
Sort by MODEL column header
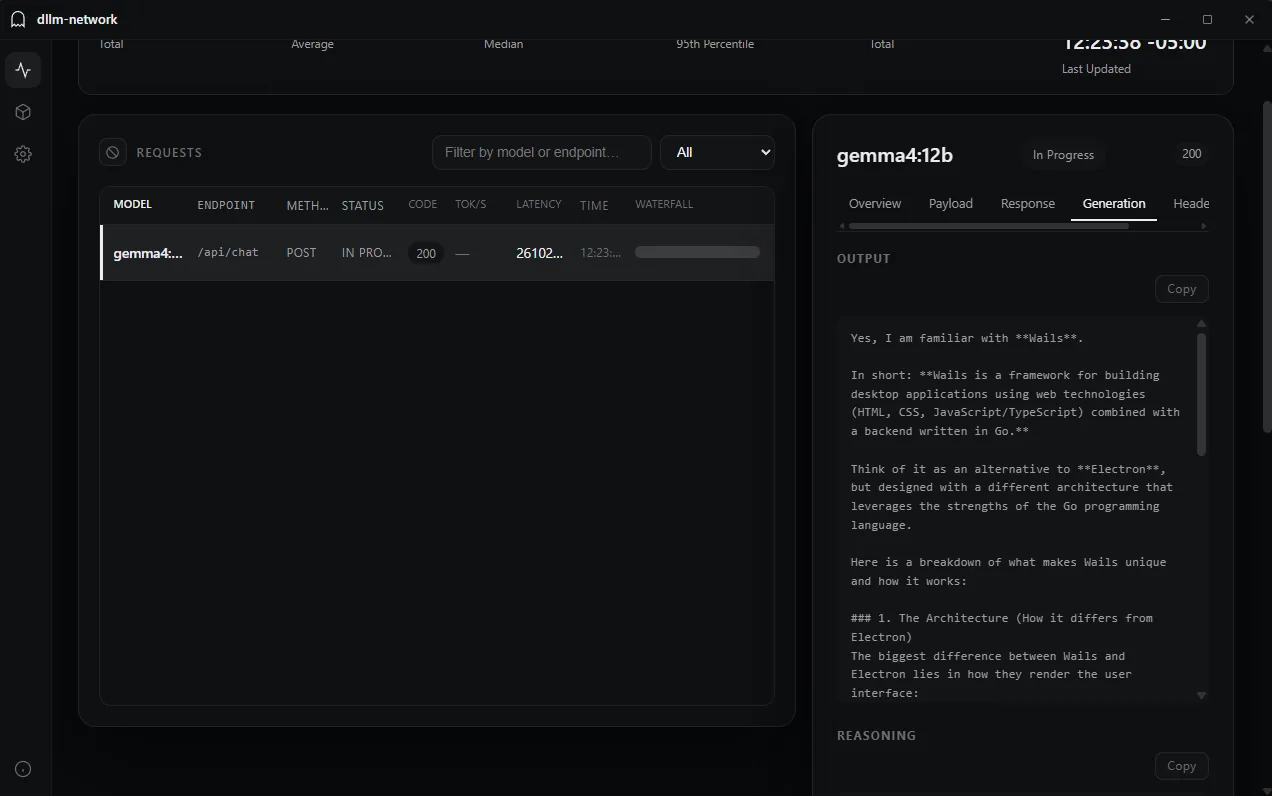pyautogui.click(x=132, y=204)
